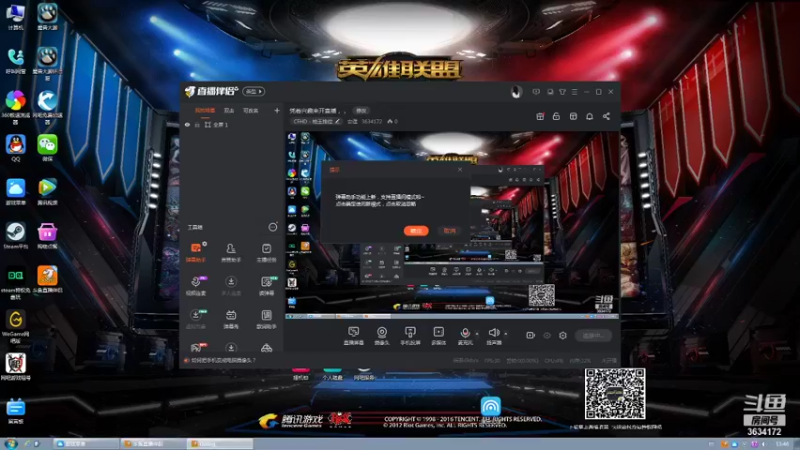Open the Steam desktop icon
The width and height of the screenshot is (800, 450).
point(16,236)
